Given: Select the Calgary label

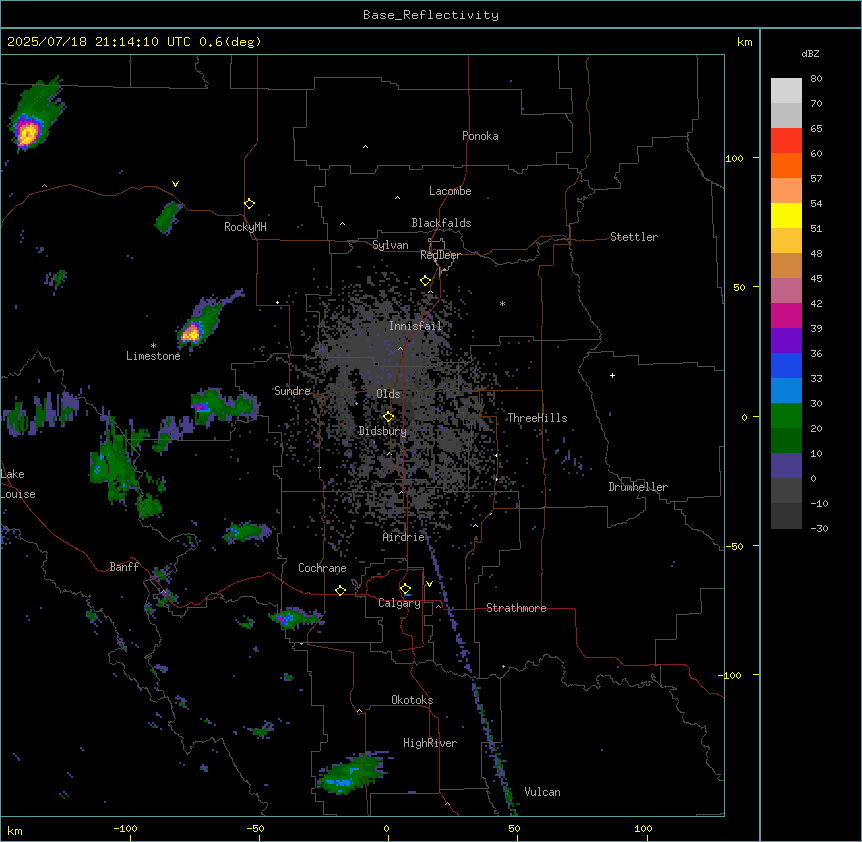Looking at the screenshot, I should point(399,603).
